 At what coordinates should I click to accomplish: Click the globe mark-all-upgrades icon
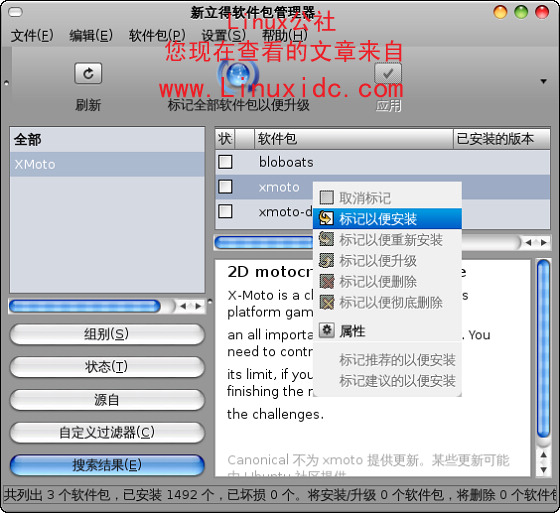click(x=238, y=74)
